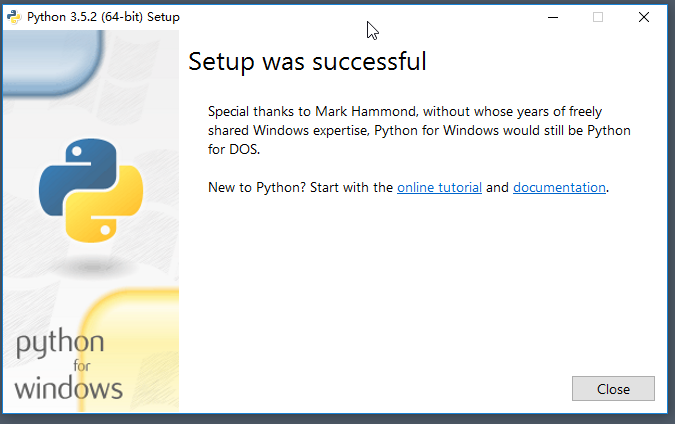675x424 pixels.
Task: Click the word "python" in sidebar banner
Action: pos(60,346)
